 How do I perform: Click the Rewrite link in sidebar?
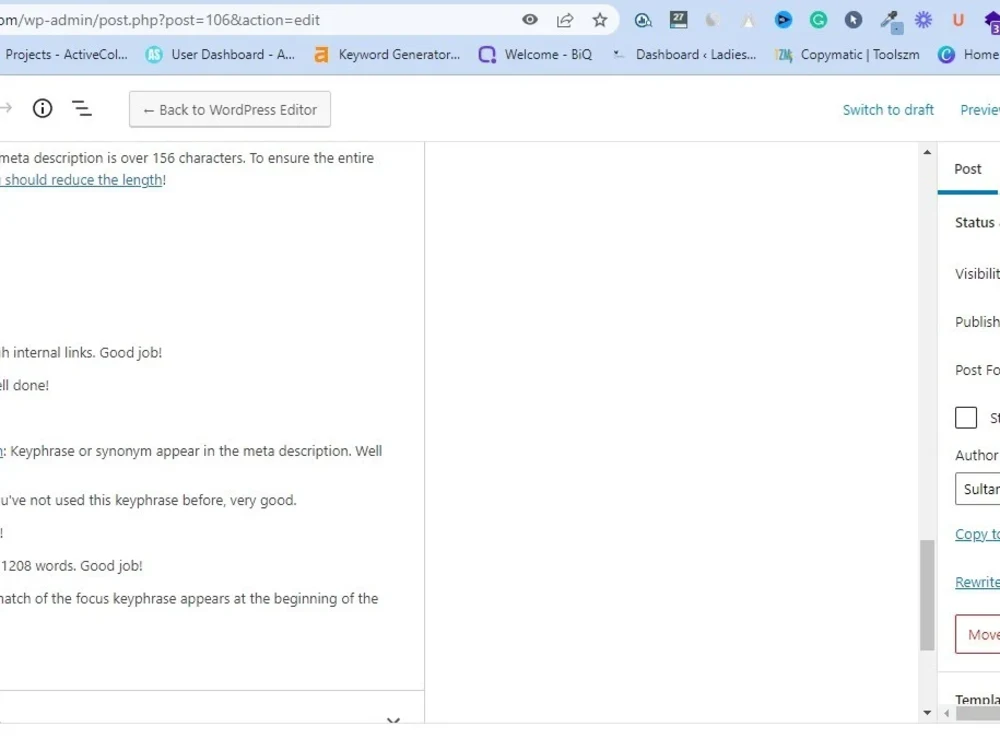tap(977, 582)
